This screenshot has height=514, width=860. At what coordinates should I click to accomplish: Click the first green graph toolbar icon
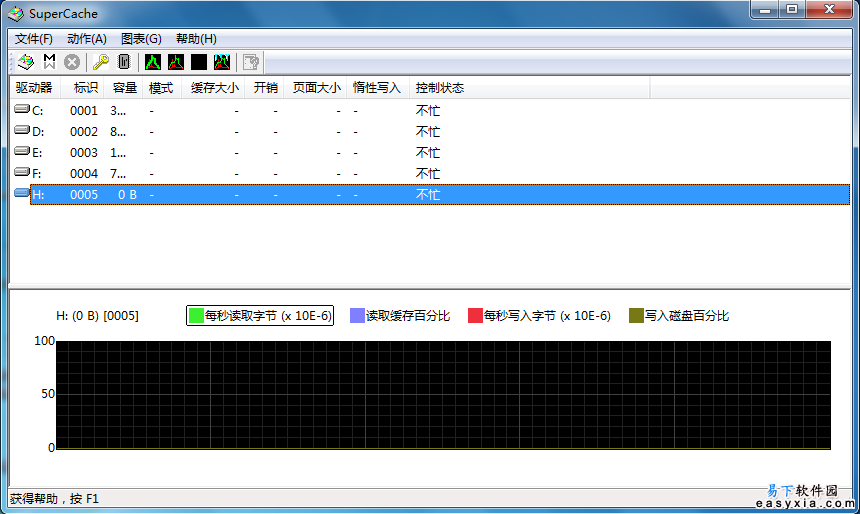[152, 62]
